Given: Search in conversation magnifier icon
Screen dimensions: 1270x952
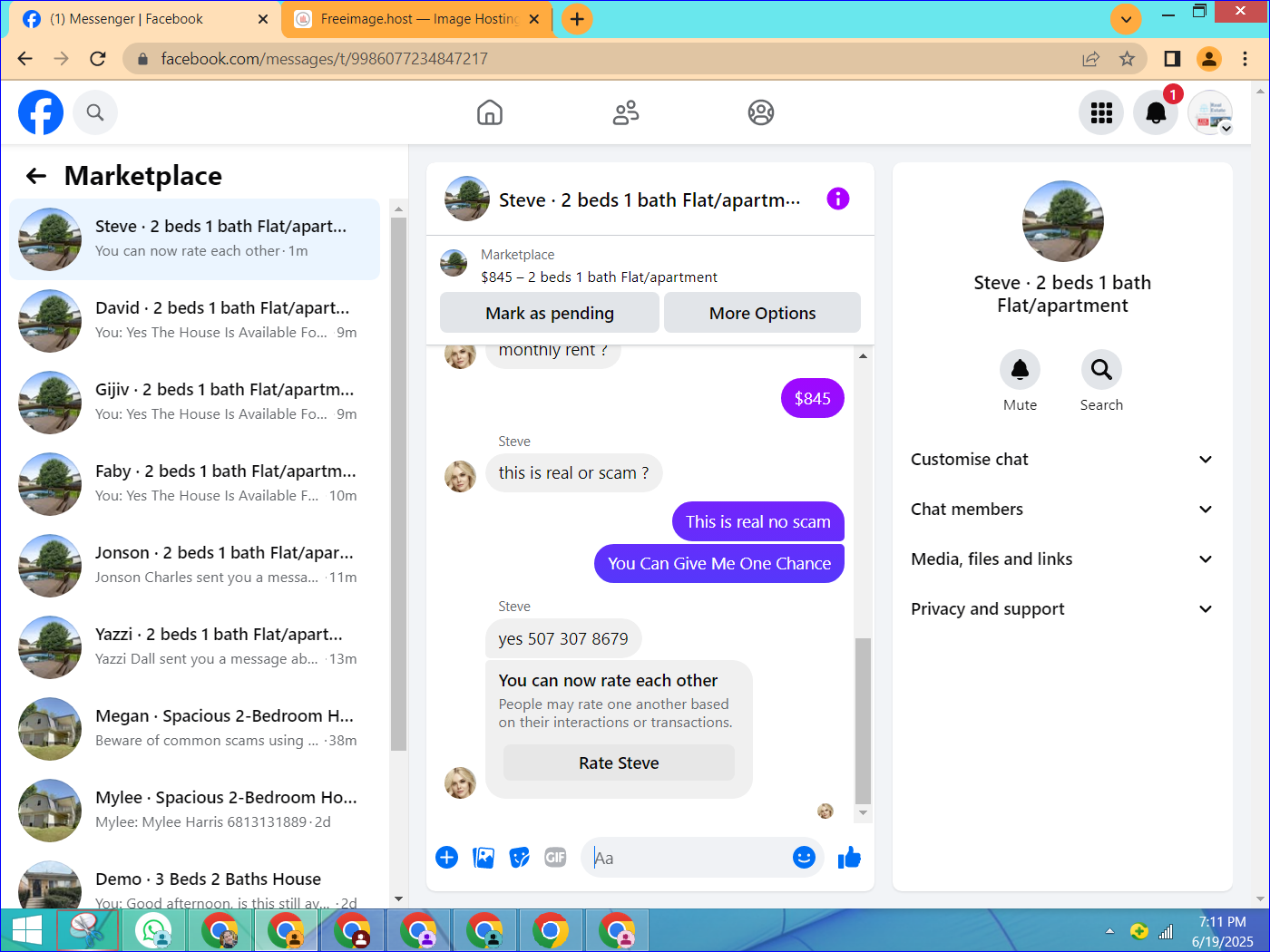Looking at the screenshot, I should [1101, 369].
